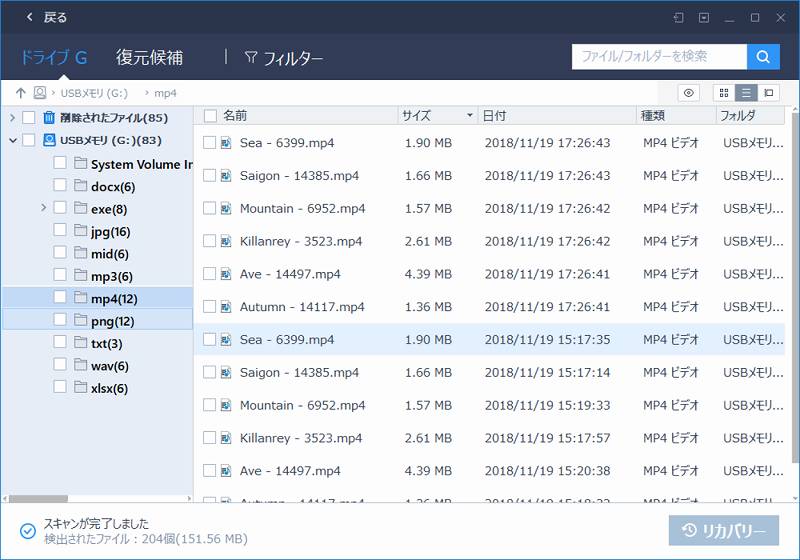
Task: Click the export scan status icon in title bar
Action: (x=679, y=18)
